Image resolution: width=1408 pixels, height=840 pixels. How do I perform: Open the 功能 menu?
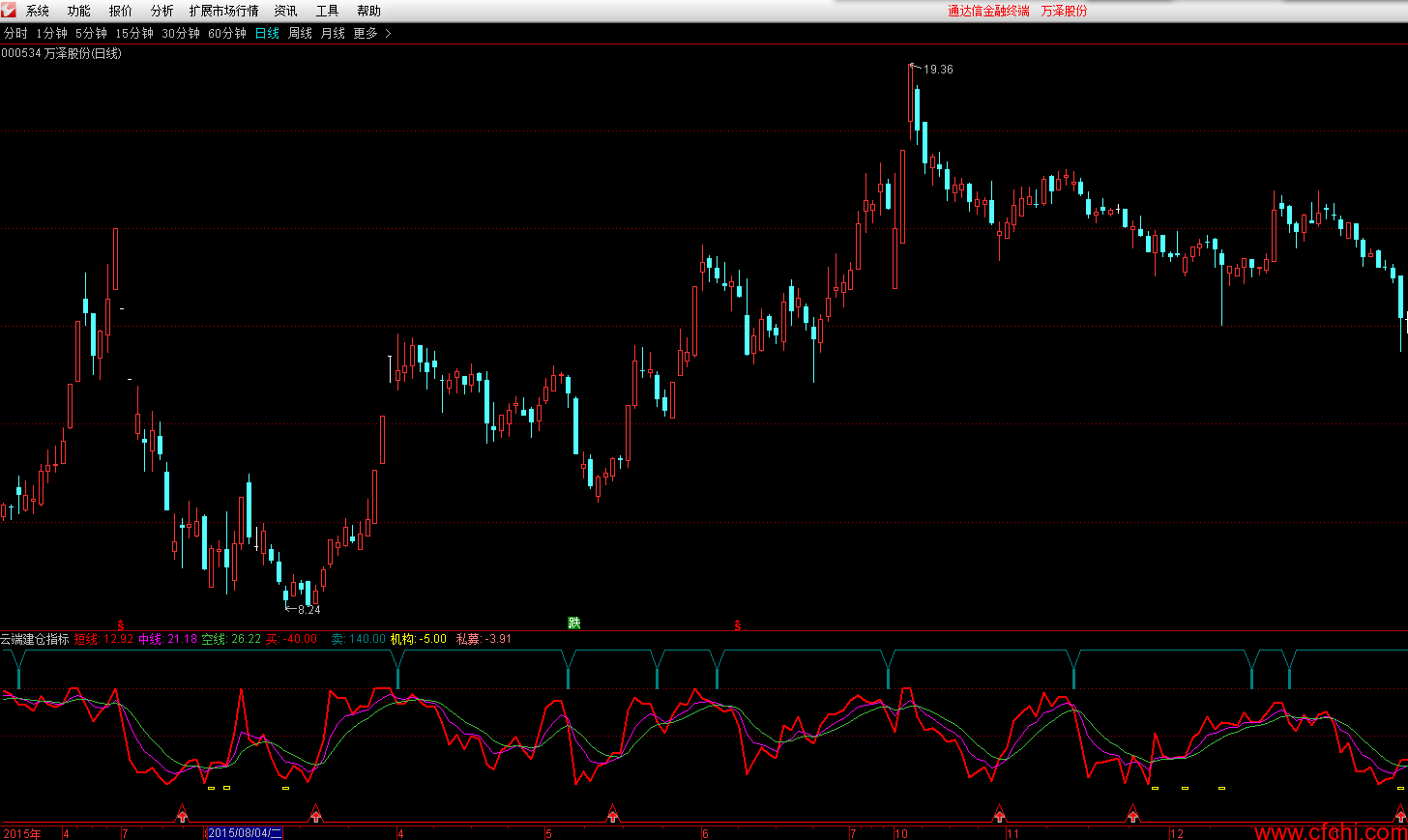tap(79, 11)
